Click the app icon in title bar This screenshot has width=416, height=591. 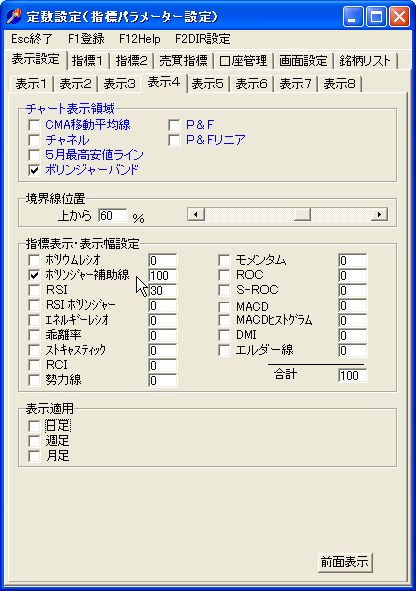pos(15,17)
